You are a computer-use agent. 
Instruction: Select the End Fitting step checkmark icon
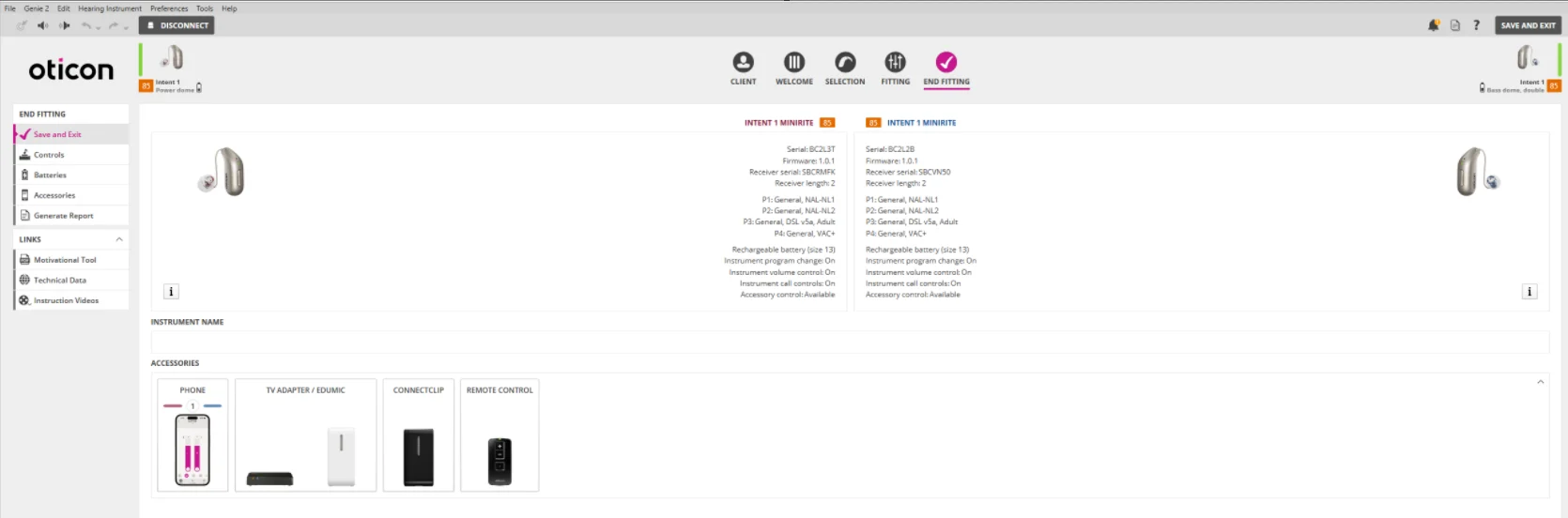click(946, 62)
